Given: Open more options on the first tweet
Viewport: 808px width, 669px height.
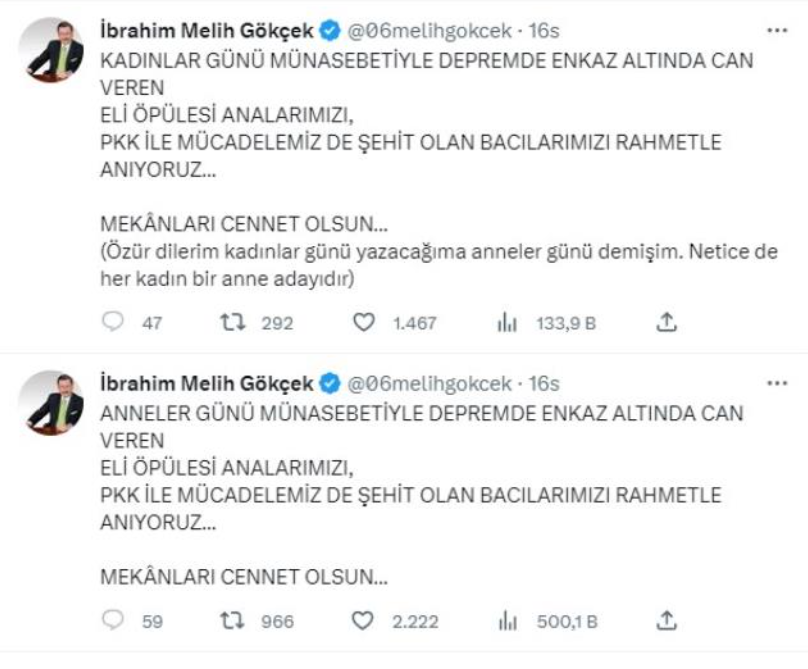Looking at the screenshot, I should (x=777, y=31).
